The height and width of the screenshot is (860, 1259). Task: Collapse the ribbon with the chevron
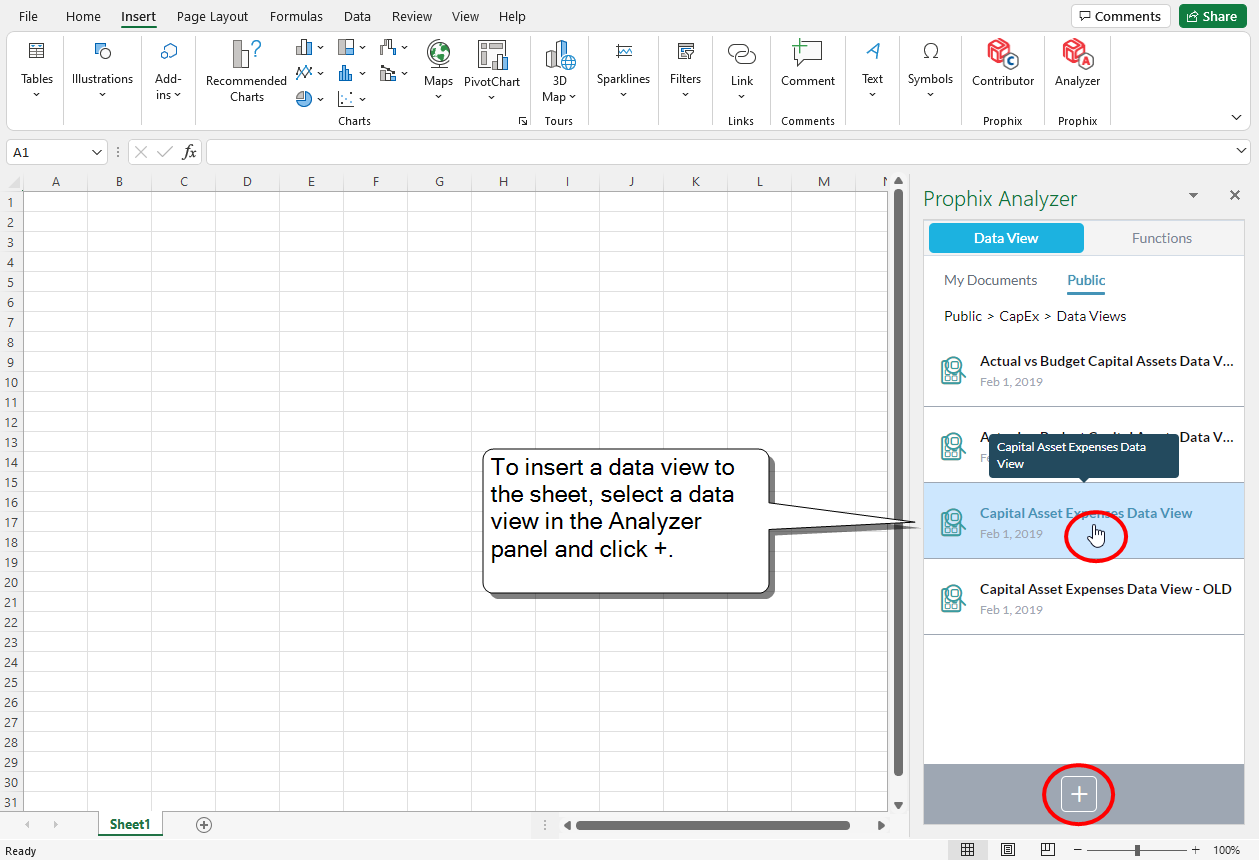(1237, 117)
